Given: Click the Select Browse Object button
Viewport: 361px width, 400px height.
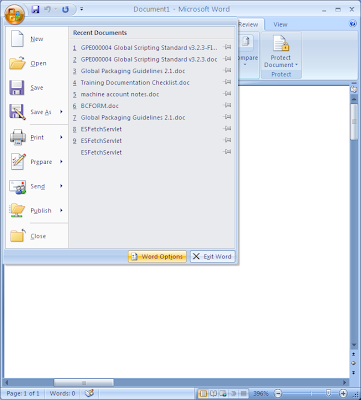Looking at the screenshot, I should 354,363.
